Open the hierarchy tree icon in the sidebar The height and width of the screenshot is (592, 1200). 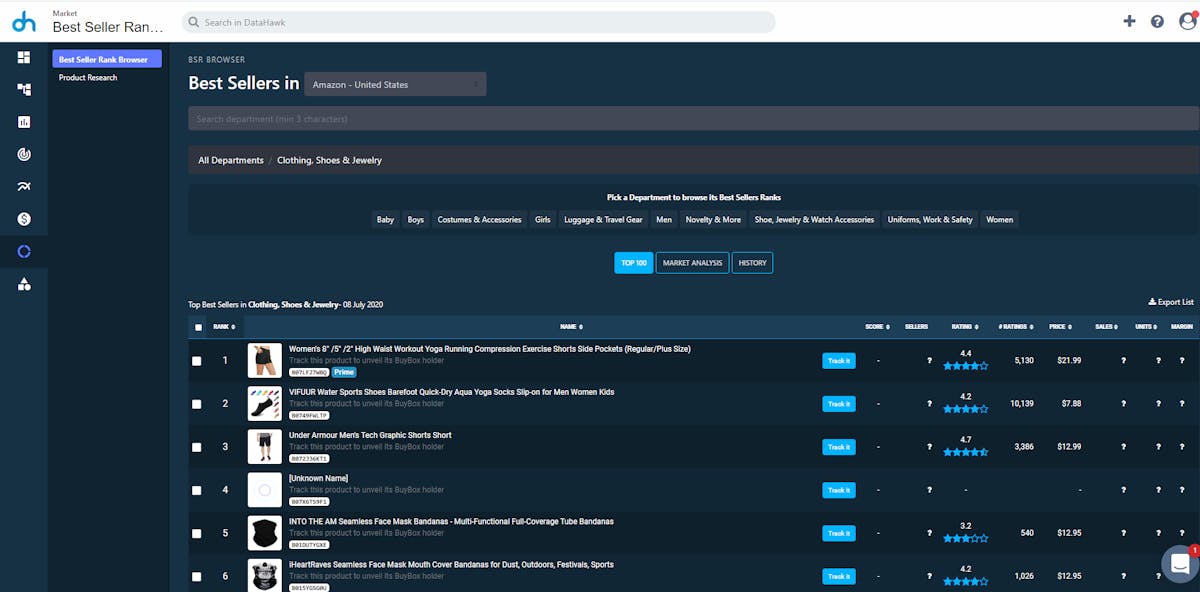[24, 90]
